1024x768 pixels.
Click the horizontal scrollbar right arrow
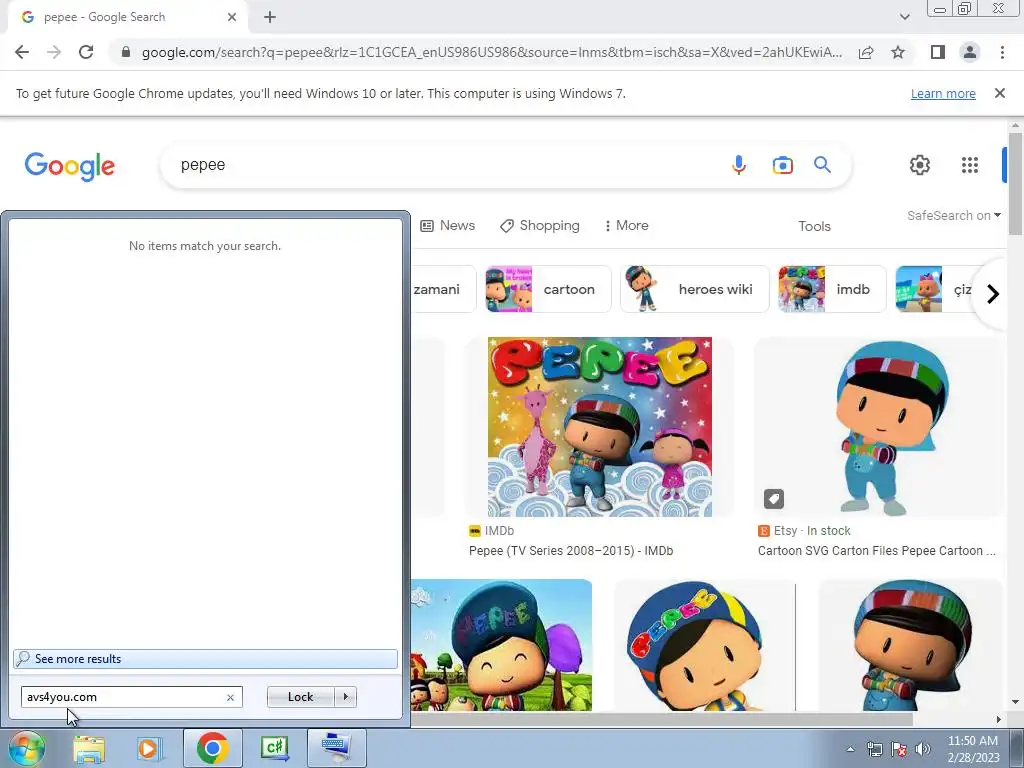tap(998, 720)
